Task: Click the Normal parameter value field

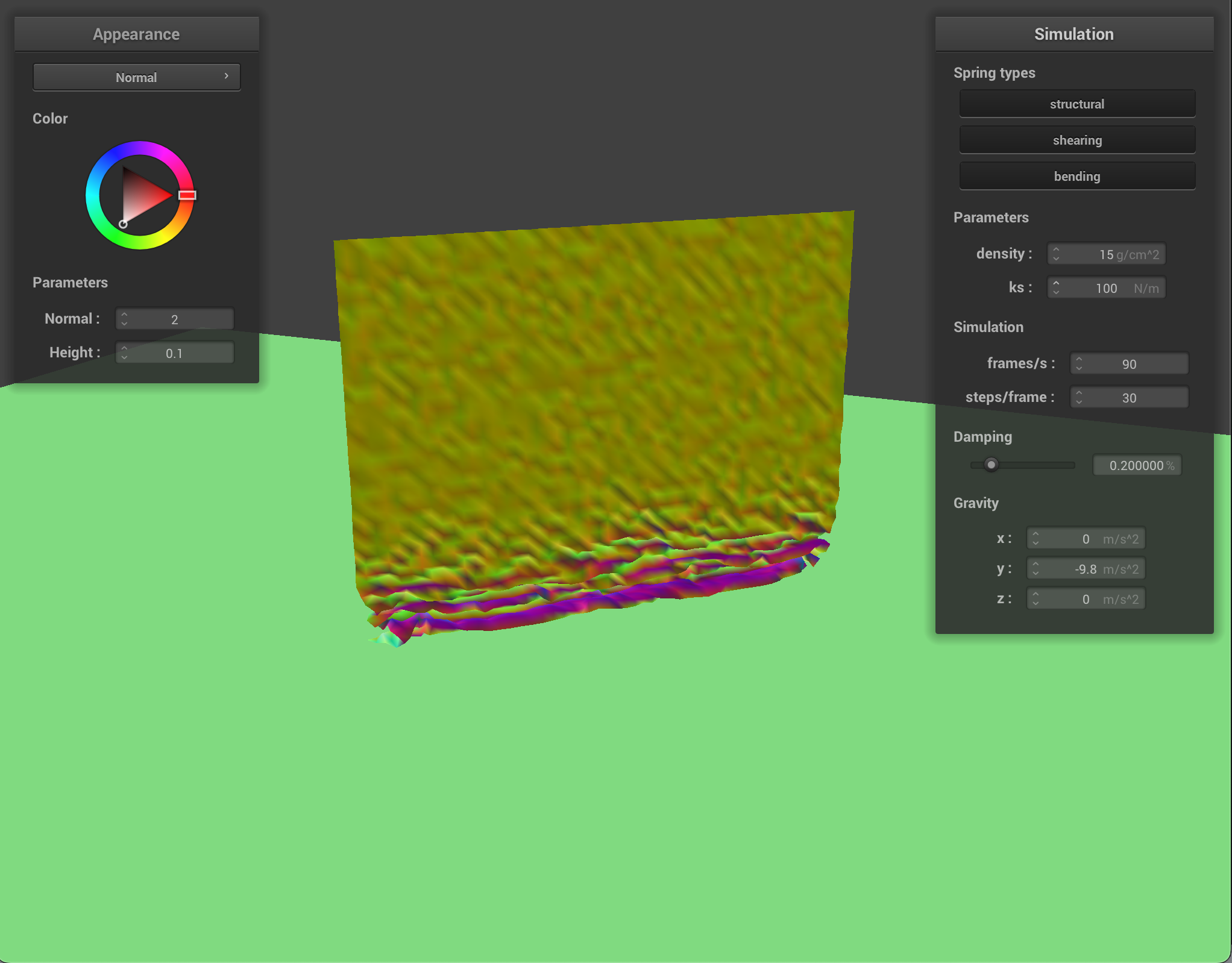Action: 175,319
